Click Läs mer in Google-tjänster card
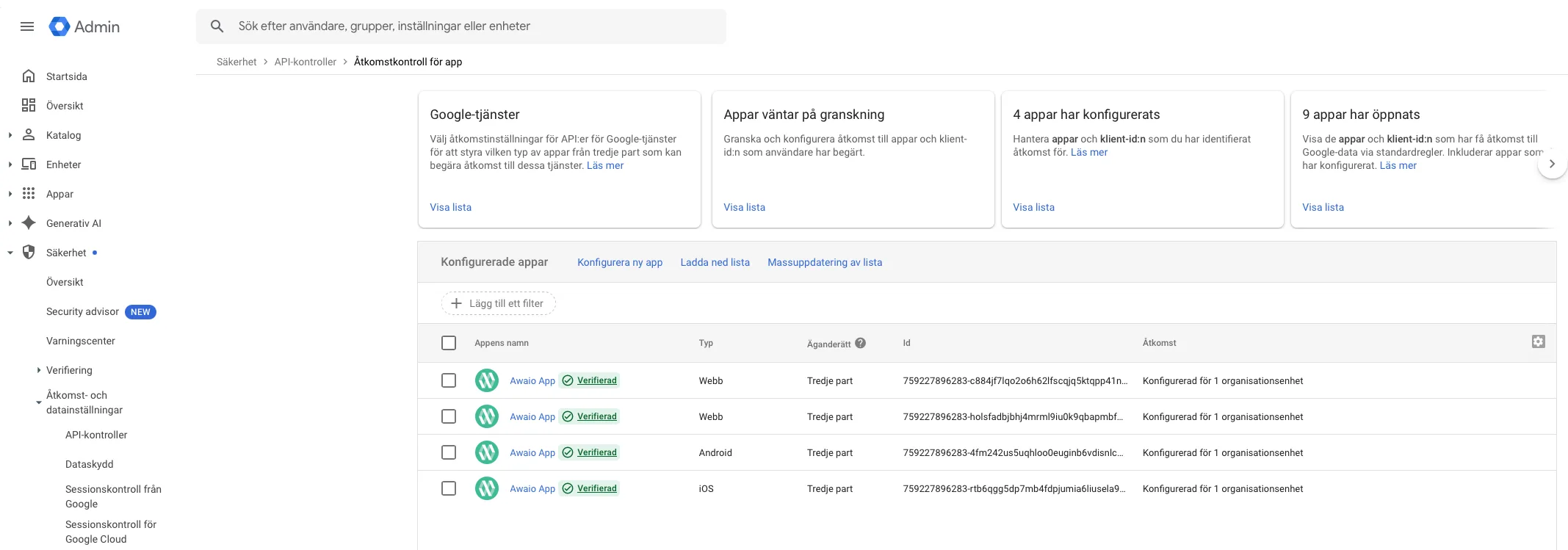The image size is (1568, 550). coord(605,165)
